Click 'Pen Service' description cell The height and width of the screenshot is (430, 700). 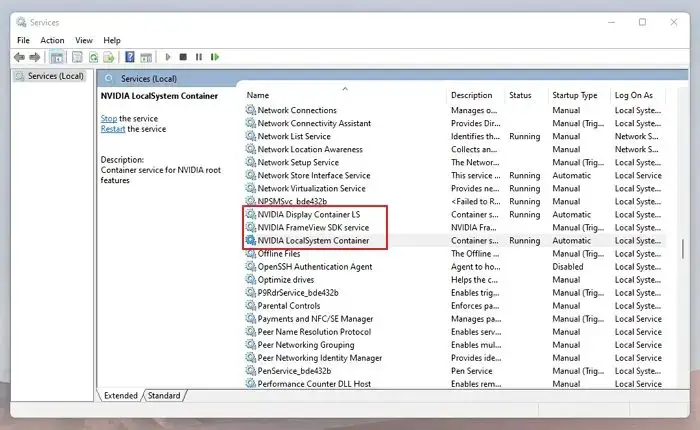471,371
